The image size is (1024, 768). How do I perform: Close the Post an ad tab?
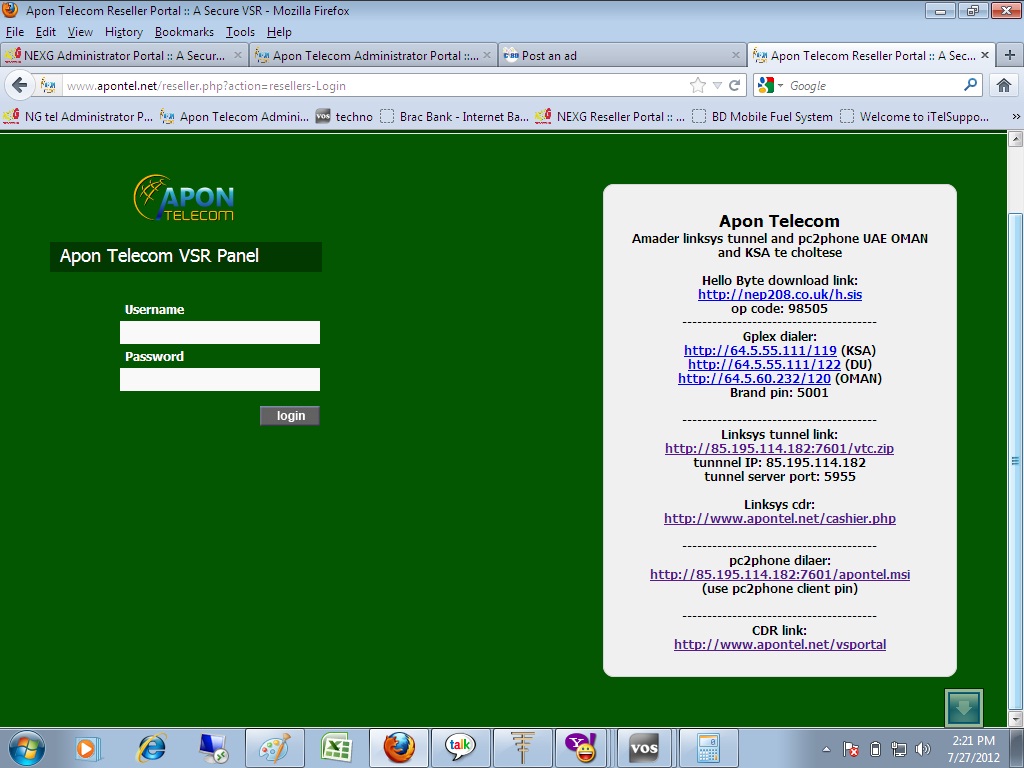click(736, 56)
